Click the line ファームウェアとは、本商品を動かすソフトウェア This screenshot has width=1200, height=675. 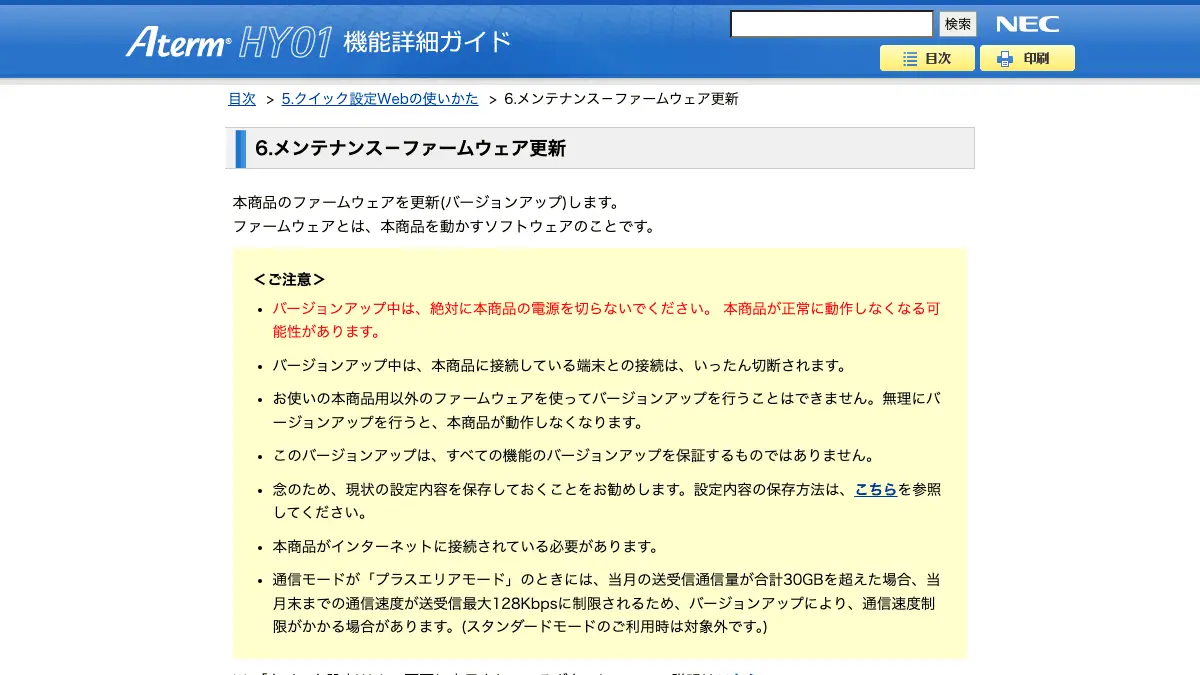445,226
